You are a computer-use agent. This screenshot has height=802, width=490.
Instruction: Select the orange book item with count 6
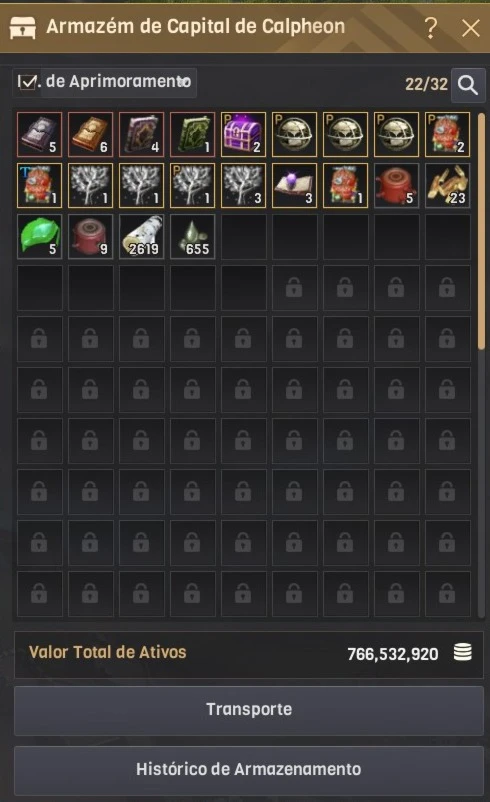91,135
